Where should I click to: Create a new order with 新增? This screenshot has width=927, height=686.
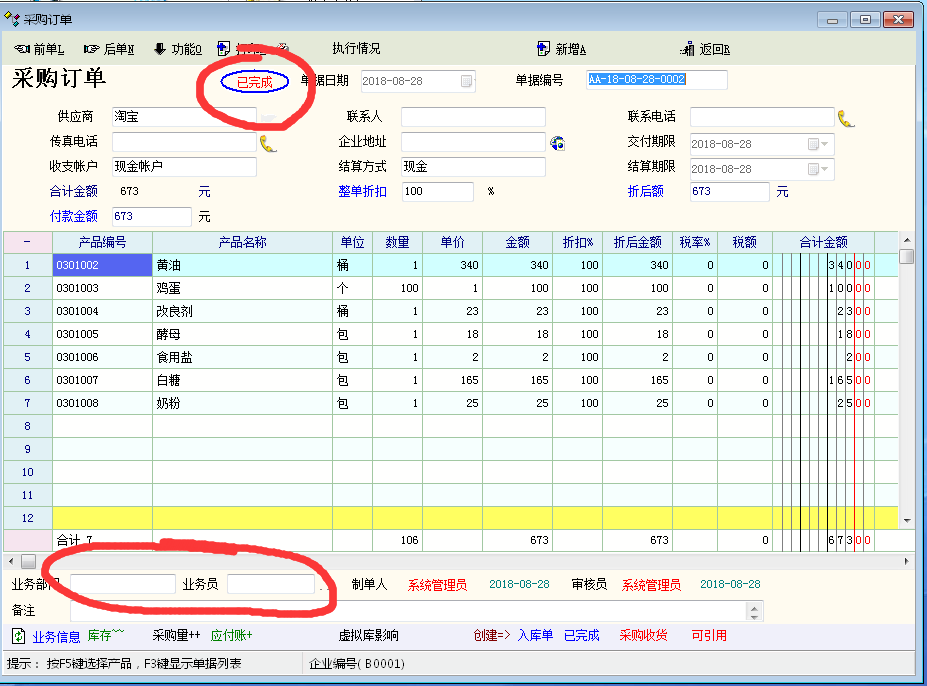tap(561, 49)
